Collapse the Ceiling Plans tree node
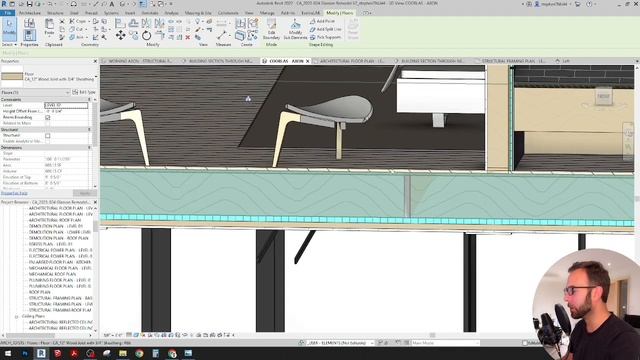Image resolution: width=640 pixels, height=360 pixels. coord(17,316)
